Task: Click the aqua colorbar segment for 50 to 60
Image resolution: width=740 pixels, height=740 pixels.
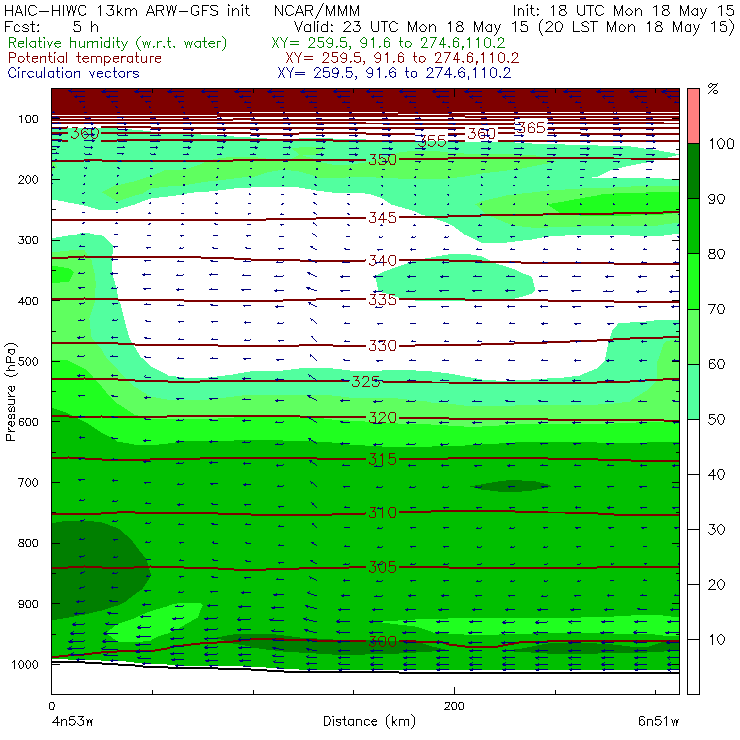Action: (693, 392)
